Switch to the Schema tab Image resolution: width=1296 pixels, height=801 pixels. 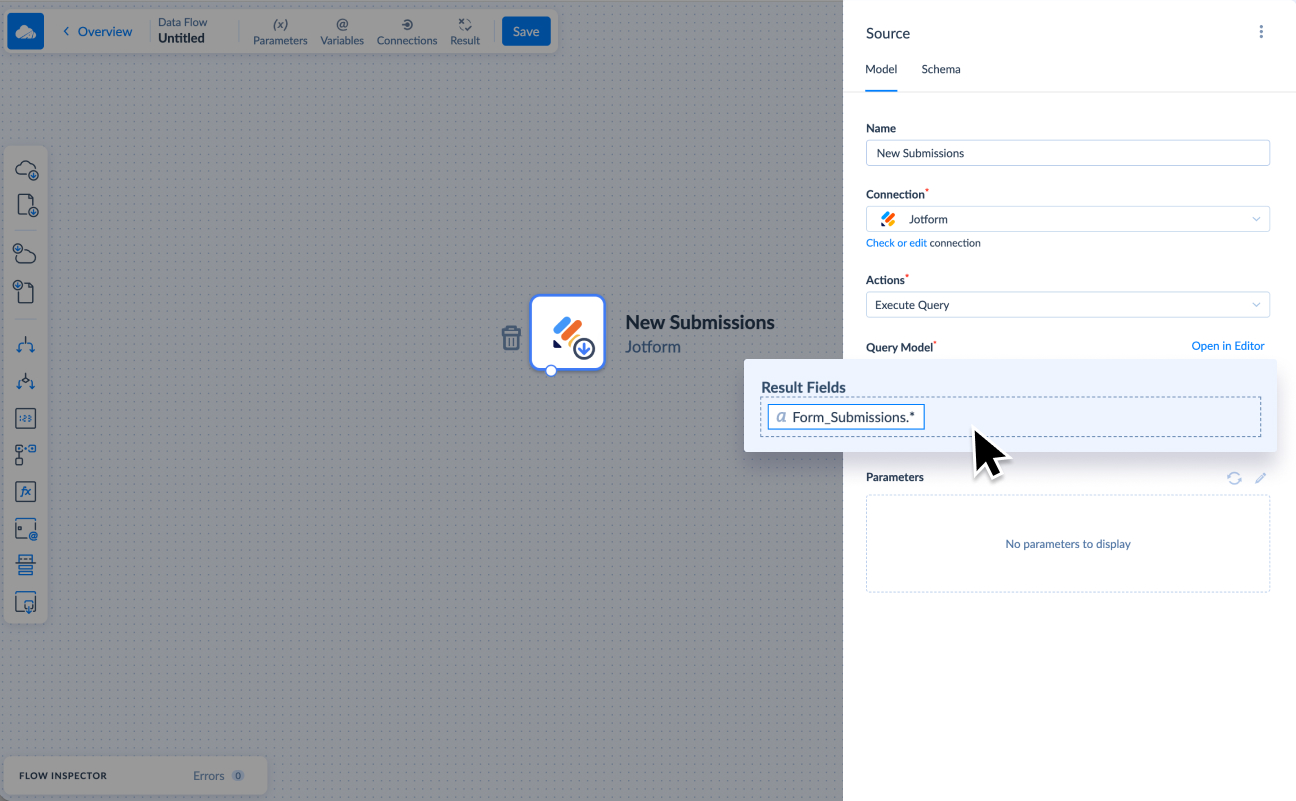tap(941, 69)
